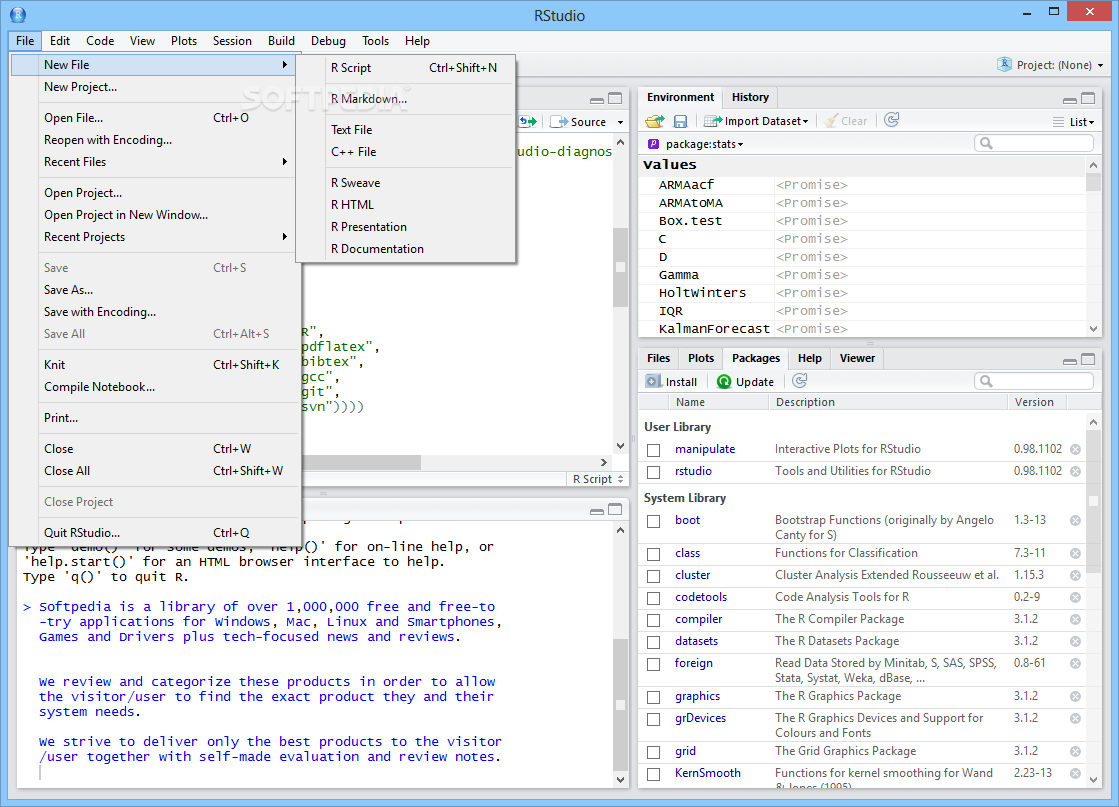Image resolution: width=1119 pixels, height=807 pixels.
Task: Enable the boot package checkbox
Action: [x=653, y=522]
